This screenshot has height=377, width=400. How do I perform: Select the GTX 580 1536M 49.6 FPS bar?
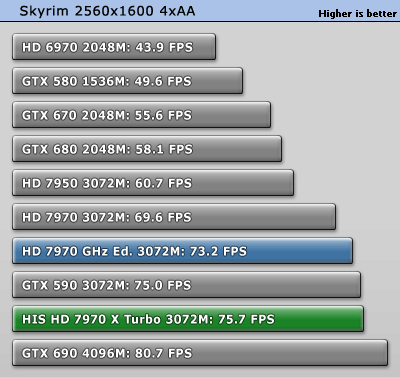point(127,81)
